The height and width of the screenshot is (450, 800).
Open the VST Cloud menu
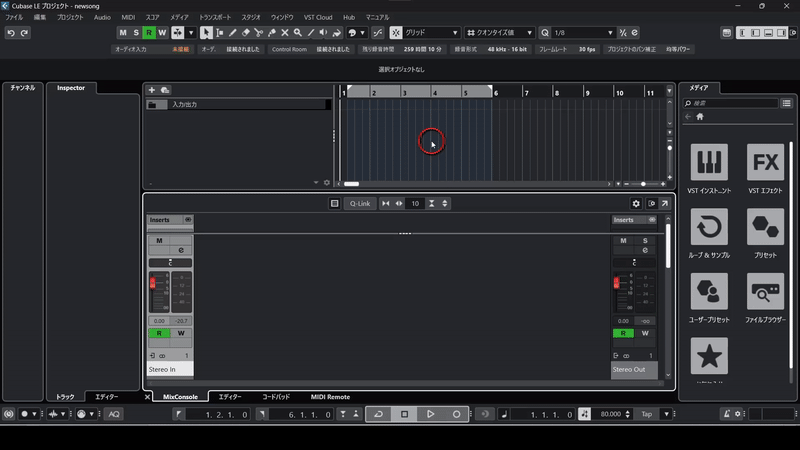pyautogui.click(x=318, y=17)
